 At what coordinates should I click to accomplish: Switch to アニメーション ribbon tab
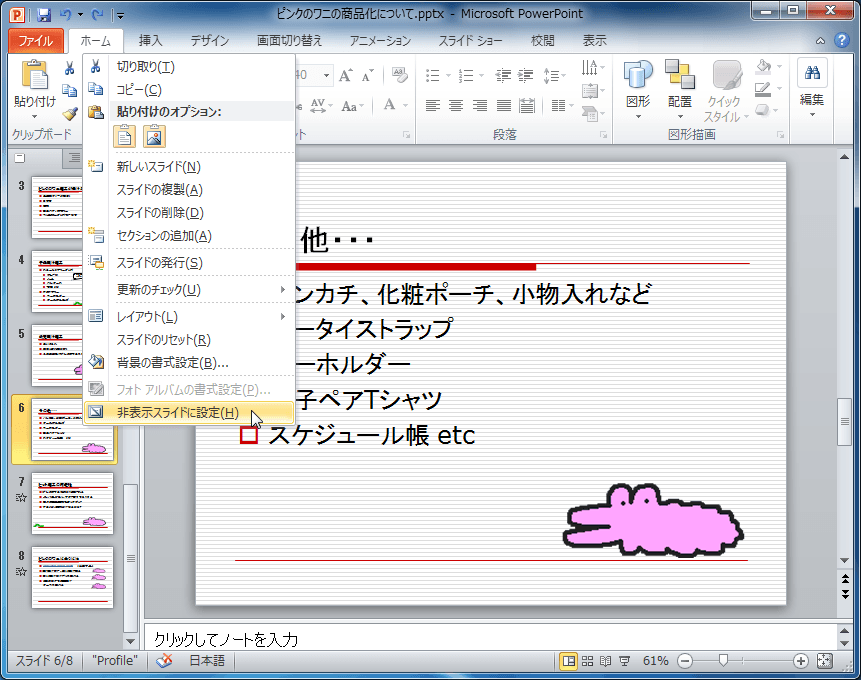click(381, 41)
